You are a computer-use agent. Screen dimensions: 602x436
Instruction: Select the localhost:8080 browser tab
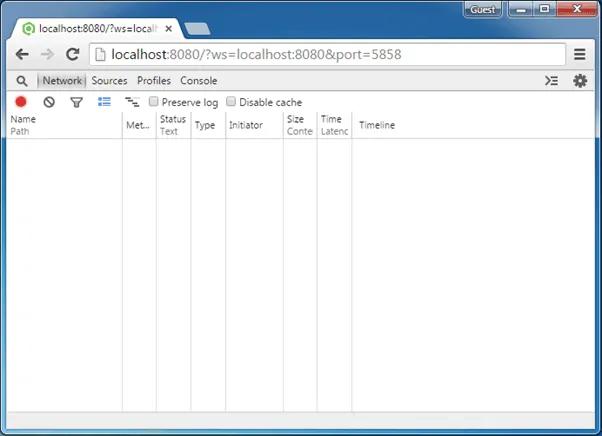[96, 28]
